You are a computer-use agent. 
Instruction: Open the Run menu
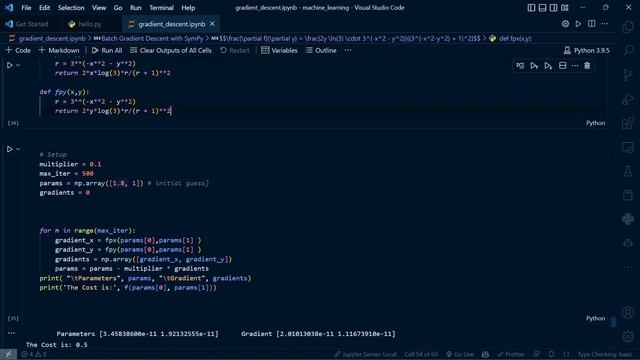click(x=136, y=8)
